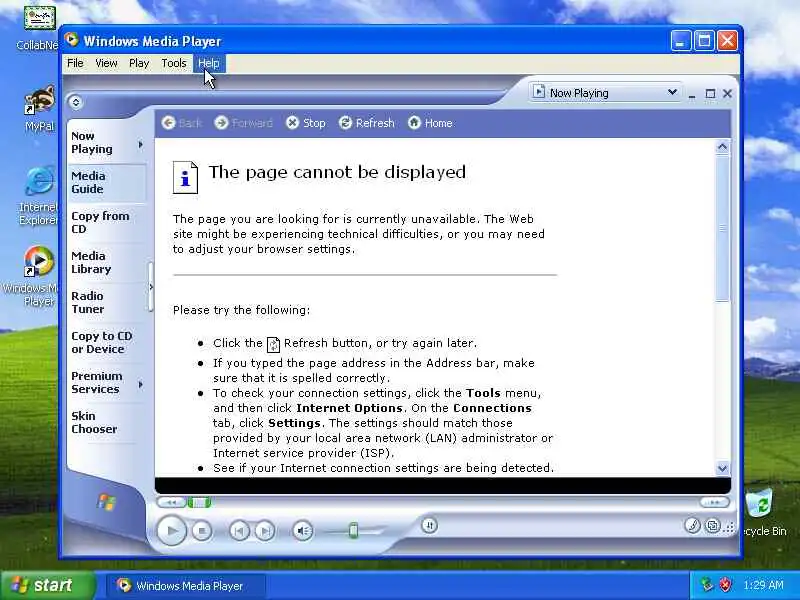Screen dimensions: 800x600
Task: Open Premium Services section
Action: pos(102,383)
